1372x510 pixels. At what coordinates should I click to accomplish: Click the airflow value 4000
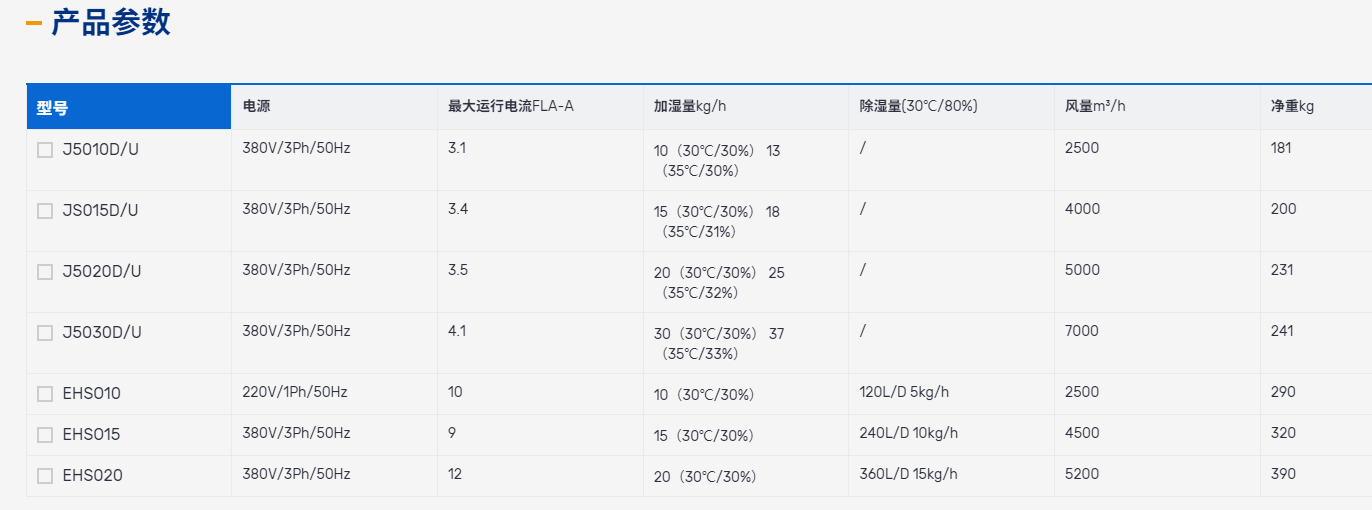tap(1083, 209)
